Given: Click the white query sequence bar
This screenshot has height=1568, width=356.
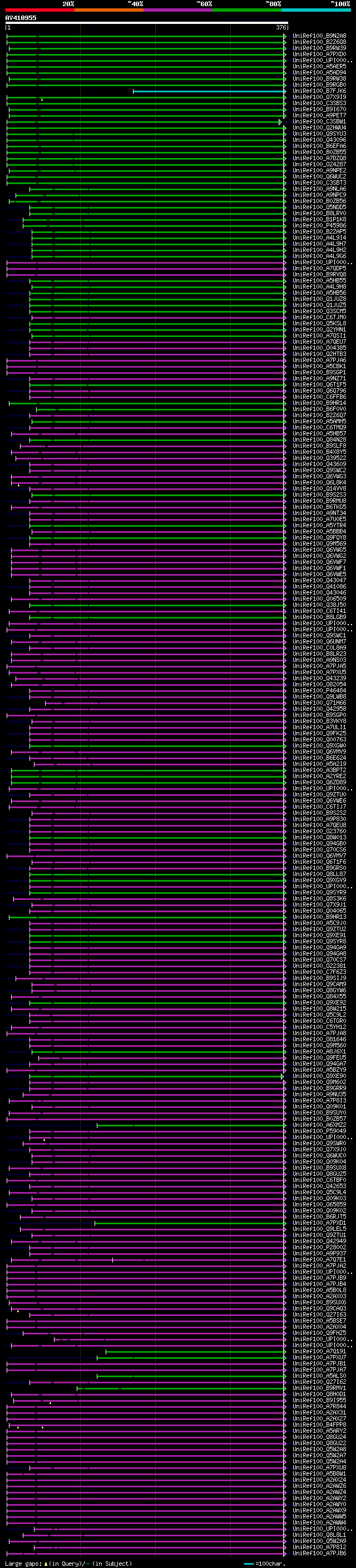Looking at the screenshot, I should 147,22.
